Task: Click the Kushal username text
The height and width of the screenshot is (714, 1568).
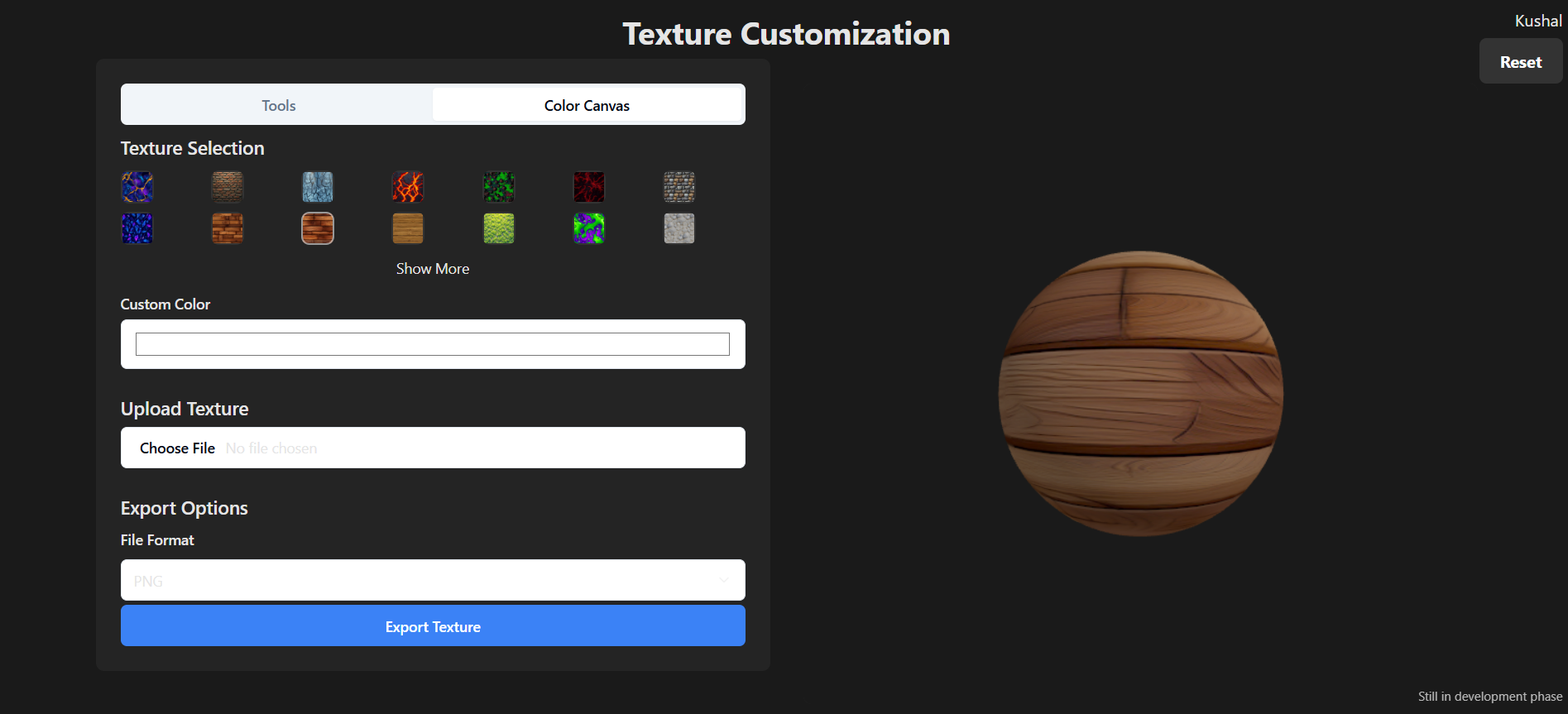Action: [x=1538, y=21]
